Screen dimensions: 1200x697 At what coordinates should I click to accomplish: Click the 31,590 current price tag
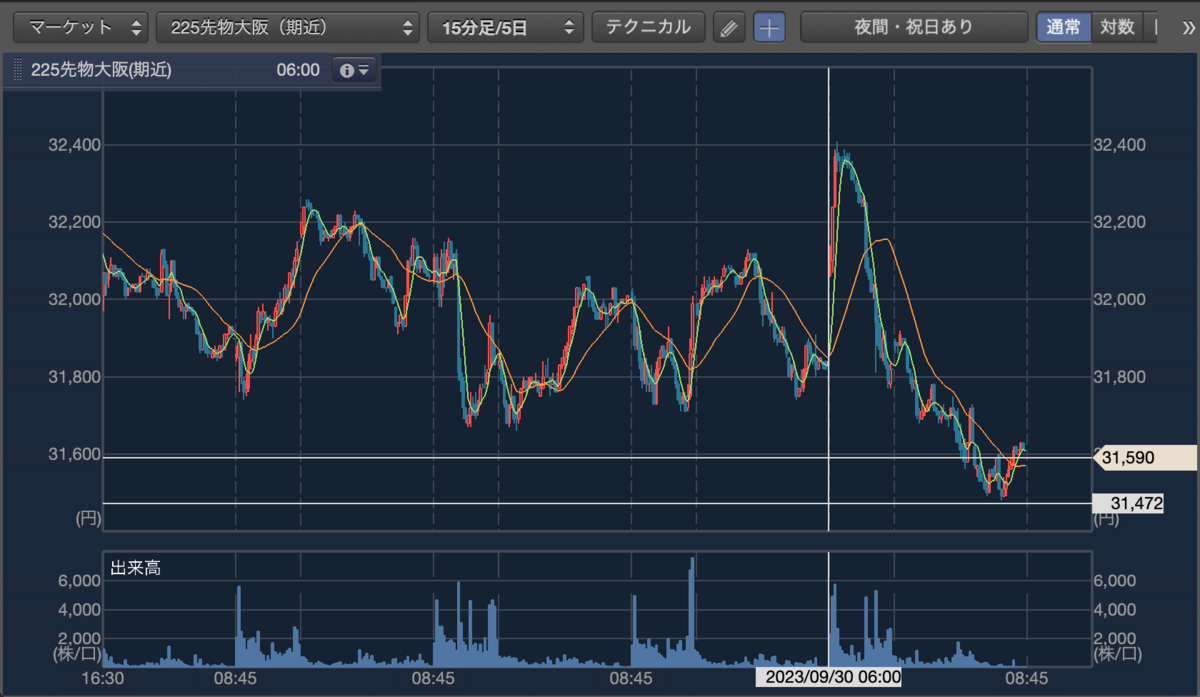(1147, 459)
